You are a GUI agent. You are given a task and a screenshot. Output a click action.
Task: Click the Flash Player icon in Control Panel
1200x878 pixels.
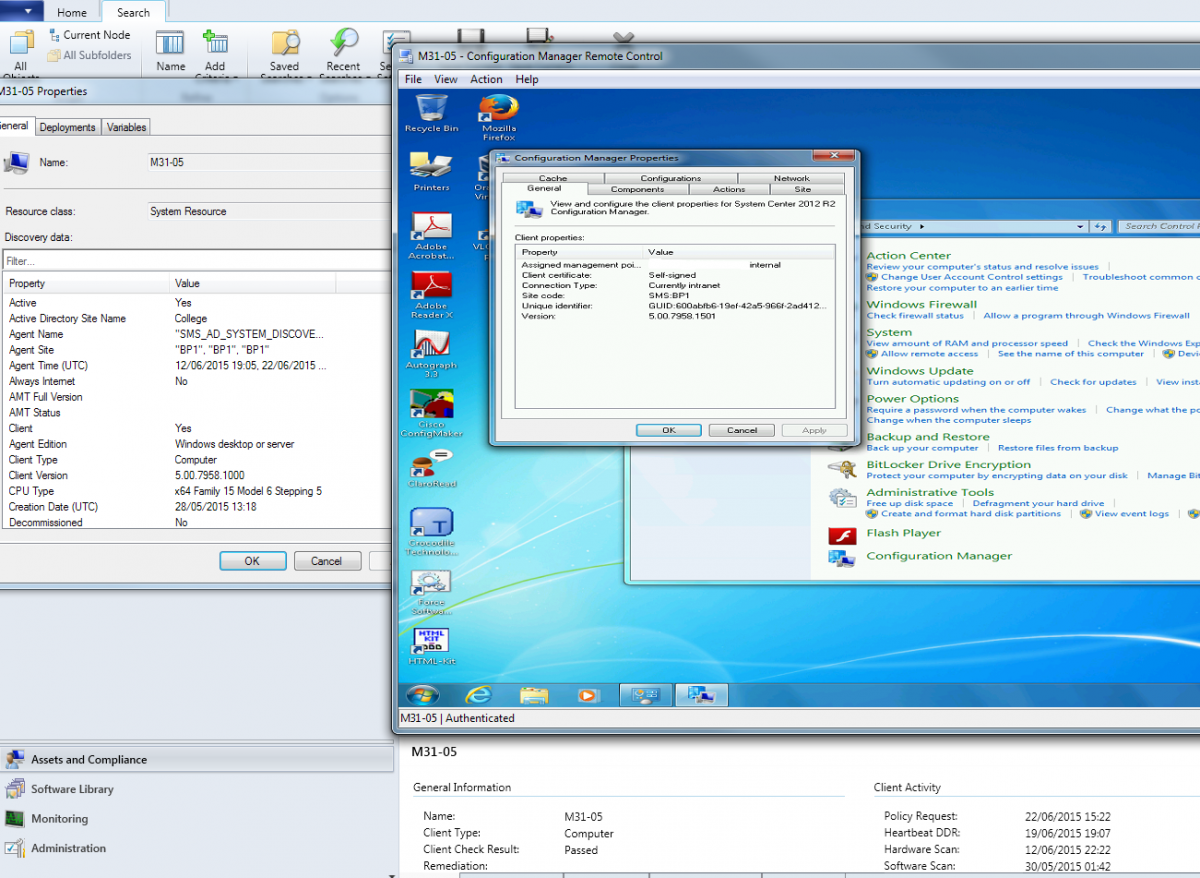click(x=842, y=534)
